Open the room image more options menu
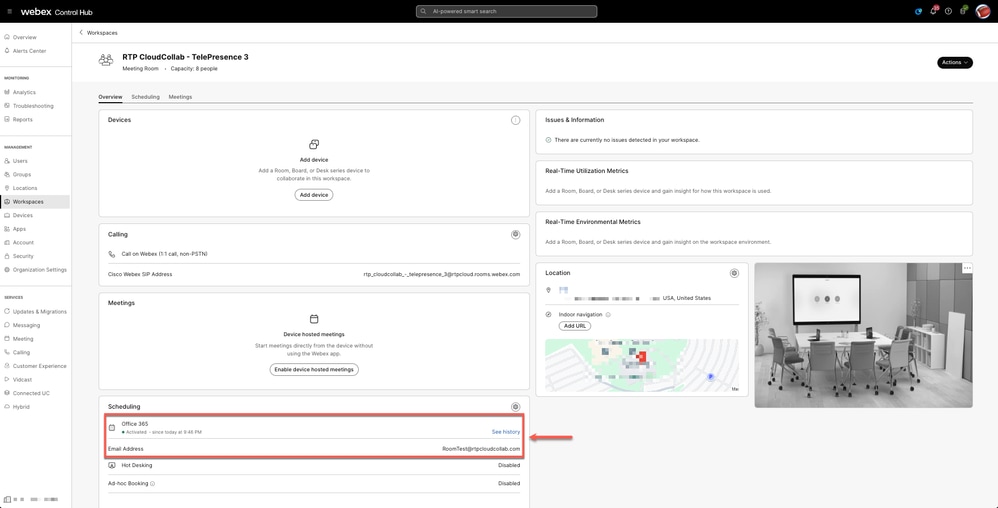This screenshot has height=508, width=998. point(967,268)
